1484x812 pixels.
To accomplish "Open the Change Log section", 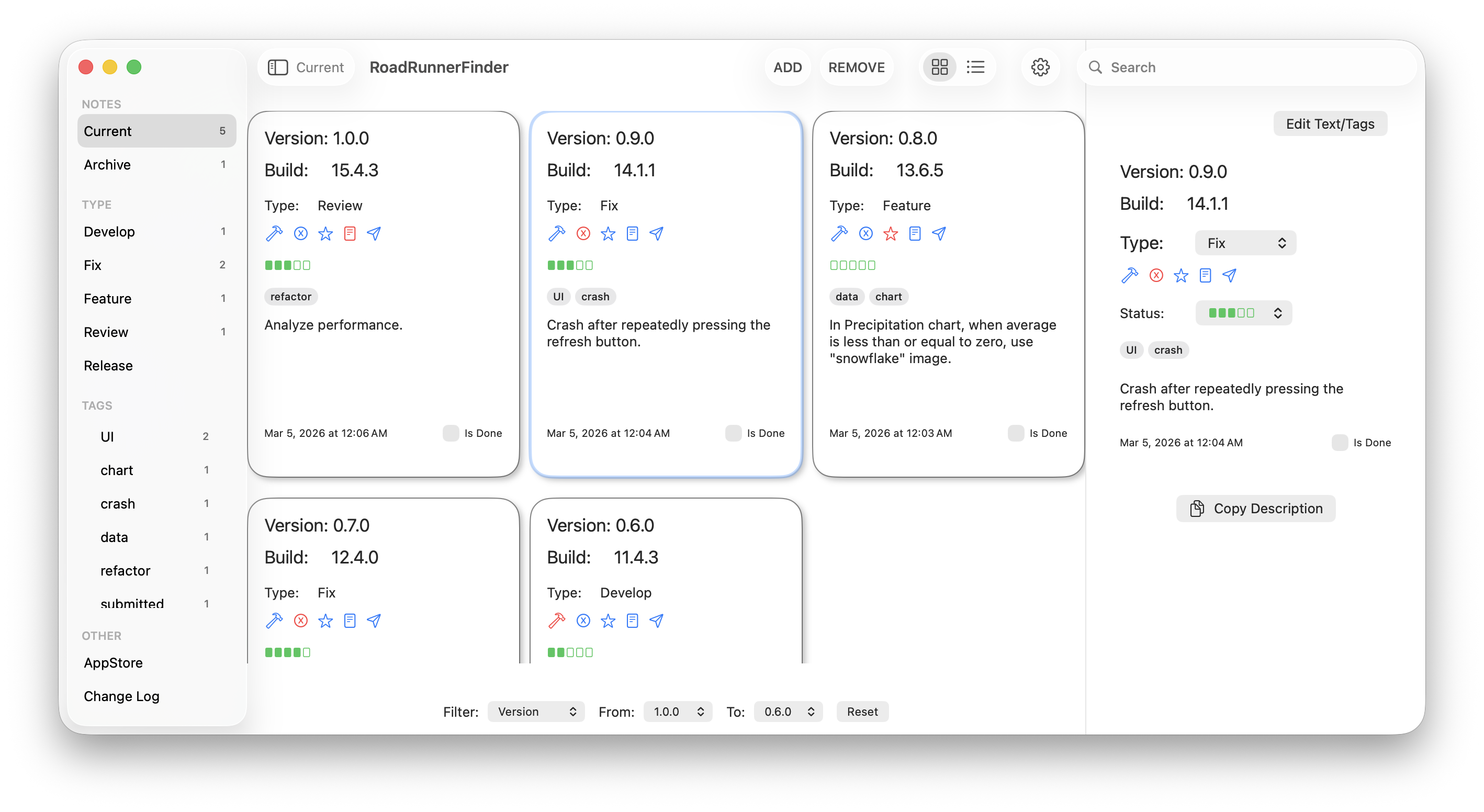I will click(121, 696).
